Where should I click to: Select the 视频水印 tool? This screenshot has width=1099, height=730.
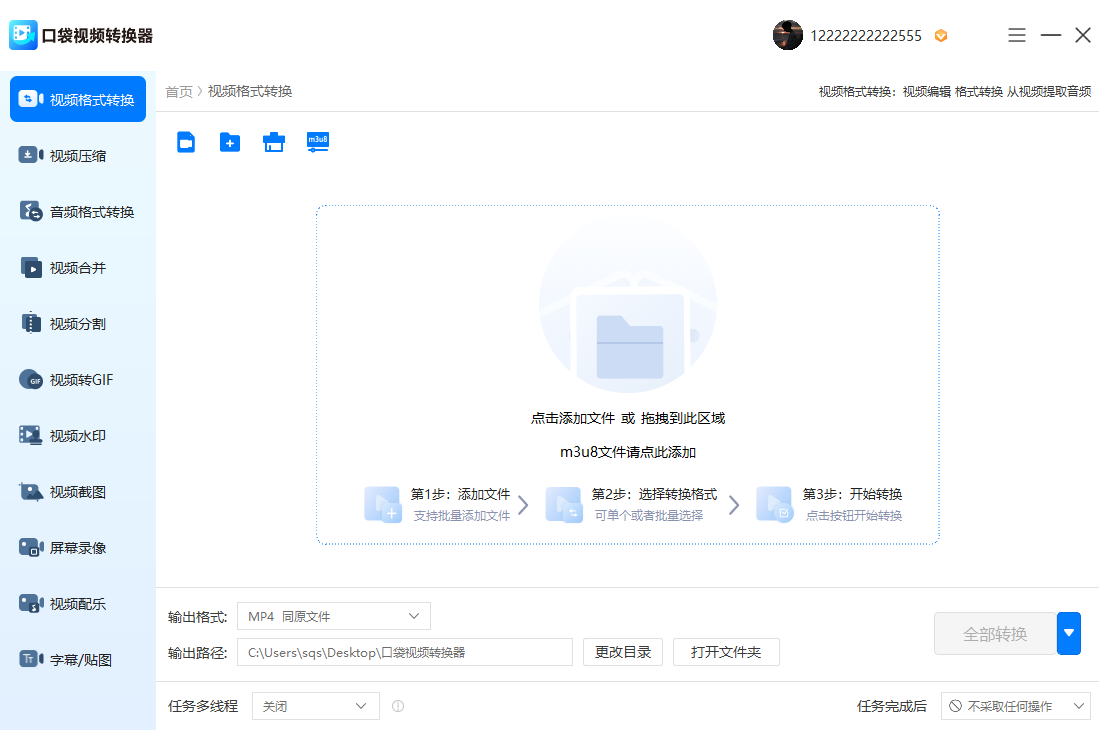point(77,435)
